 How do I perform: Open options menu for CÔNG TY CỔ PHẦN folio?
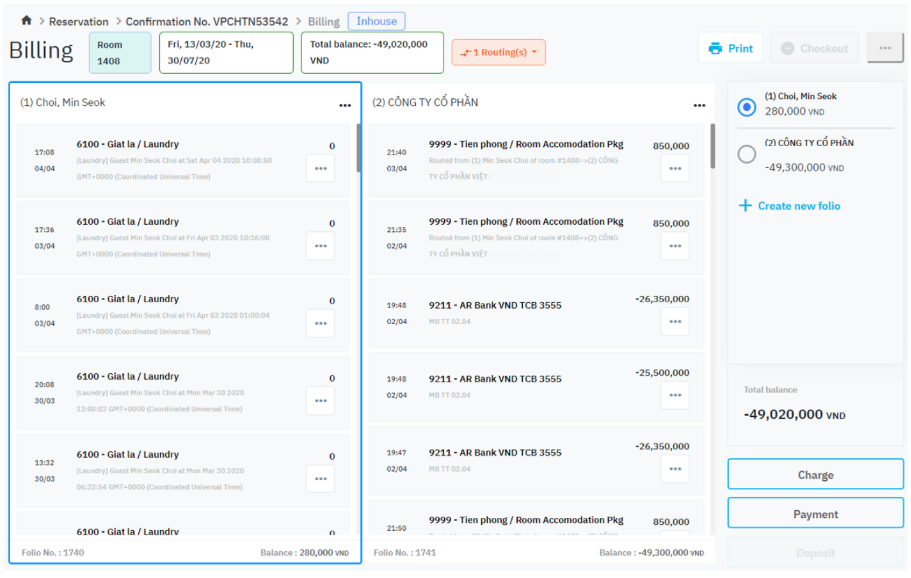[700, 105]
